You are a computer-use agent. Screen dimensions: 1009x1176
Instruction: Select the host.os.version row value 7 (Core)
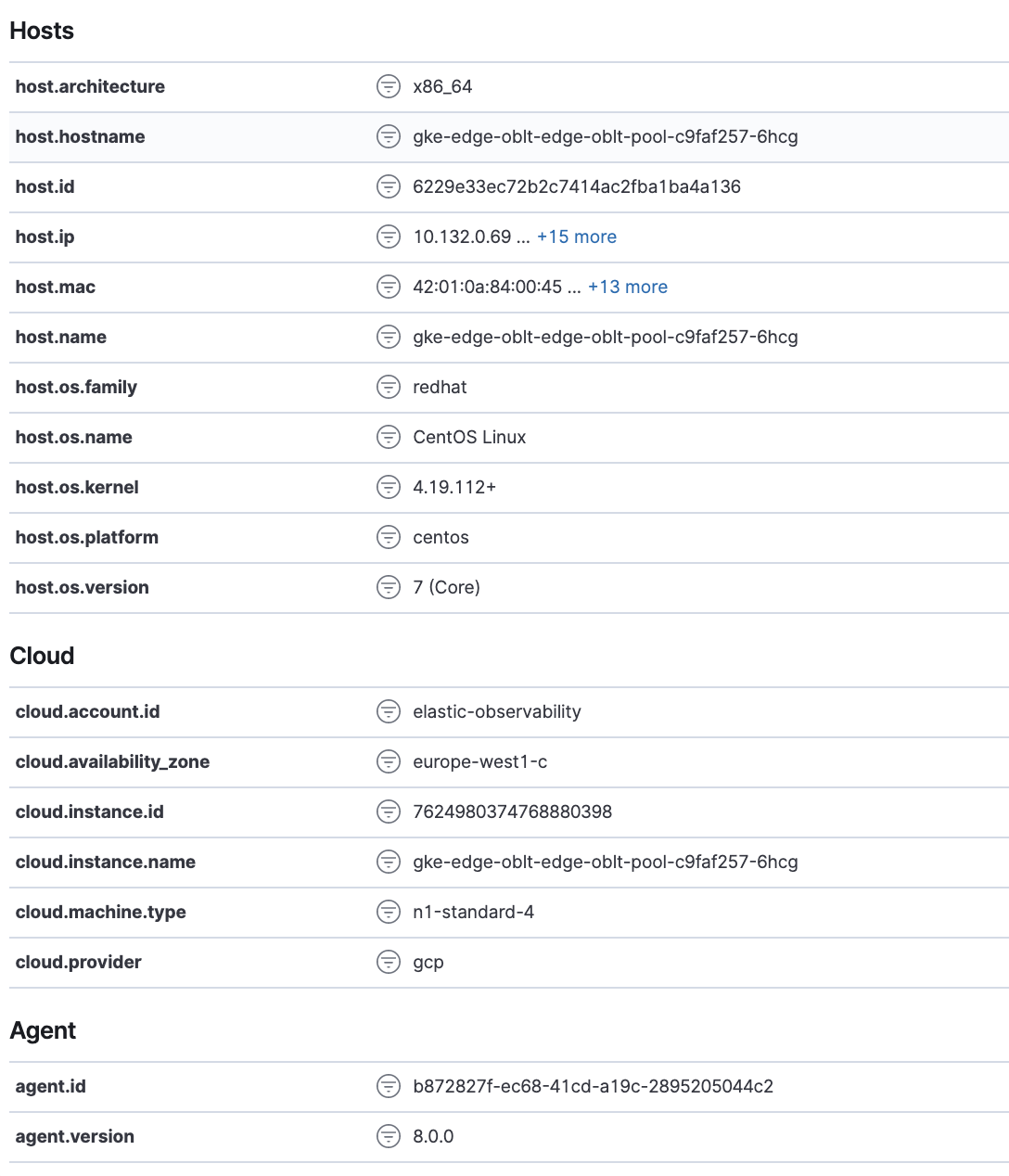pos(388,587)
